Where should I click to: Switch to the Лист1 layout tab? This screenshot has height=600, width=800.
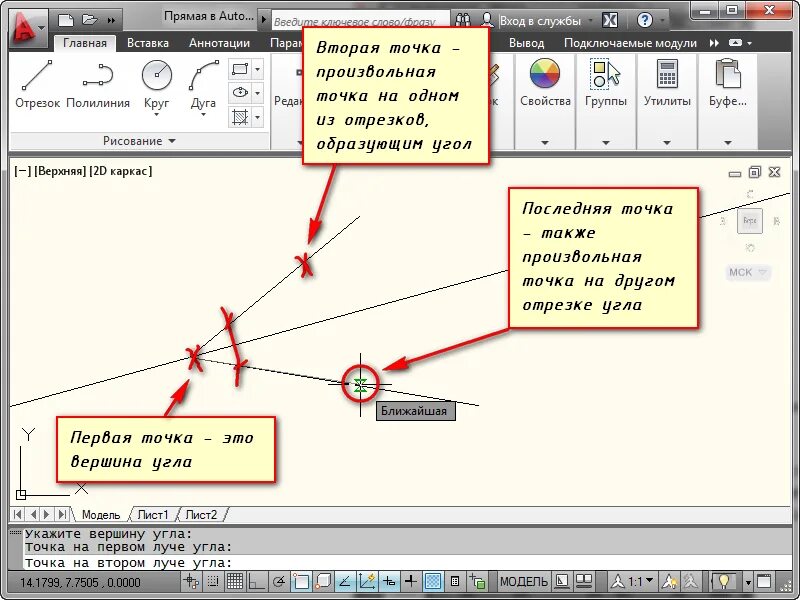[153, 515]
